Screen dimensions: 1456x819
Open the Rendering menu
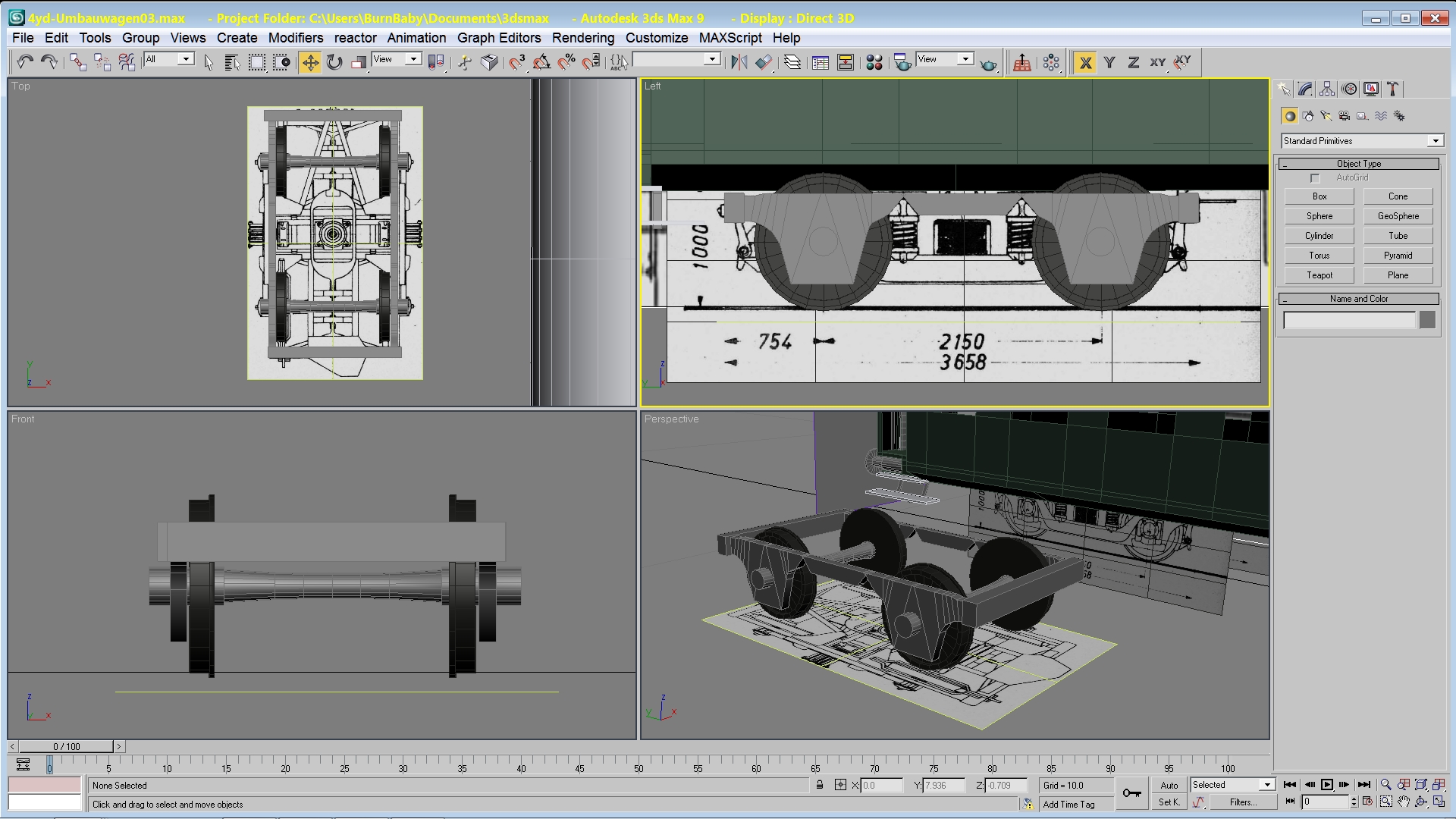coord(582,38)
